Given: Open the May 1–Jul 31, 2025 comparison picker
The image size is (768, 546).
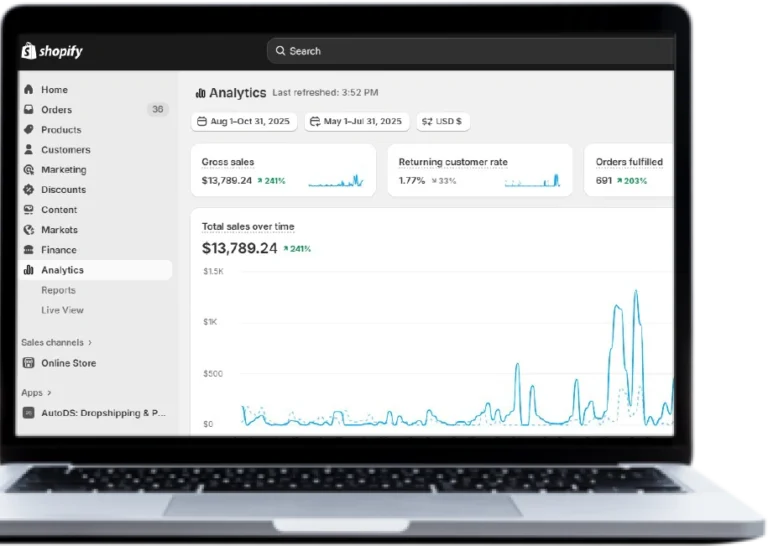Looking at the screenshot, I should 356,121.
